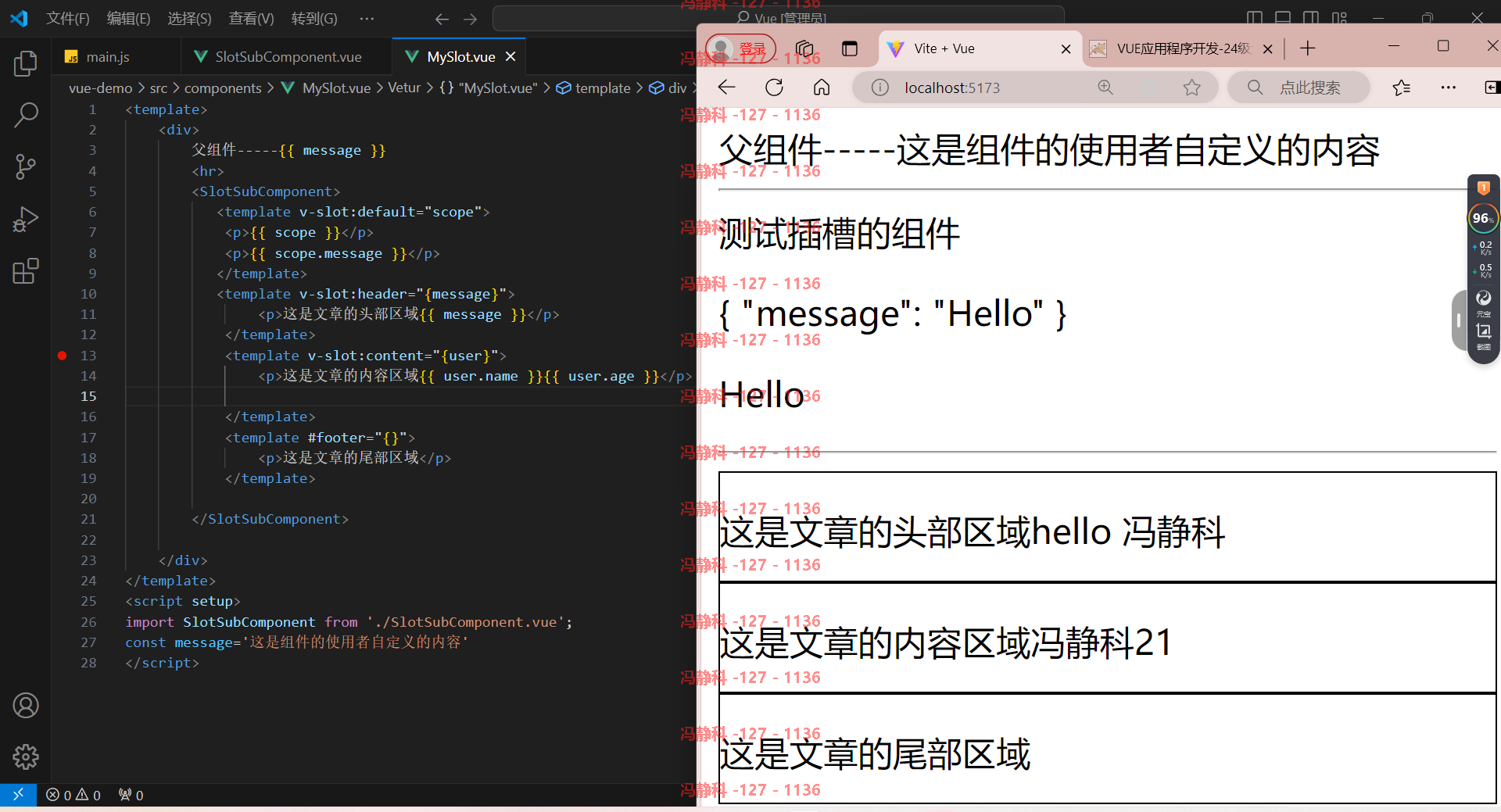Click src in the breadcrumb path
This screenshot has height=812, width=1501.
coord(159,88)
